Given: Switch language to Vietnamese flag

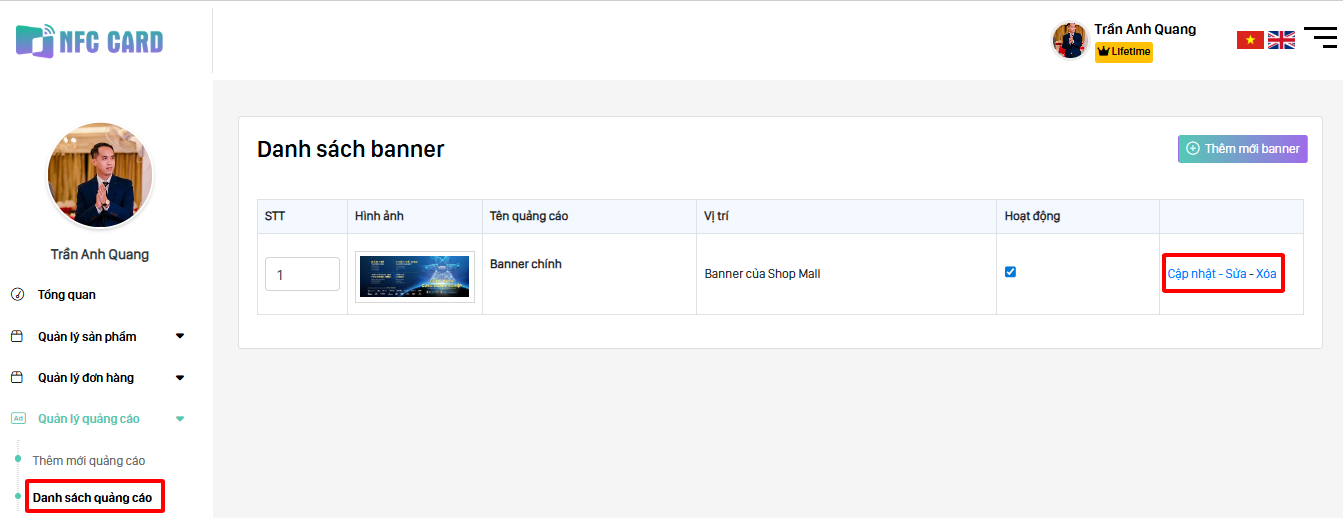Looking at the screenshot, I should (x=1250, y=40).
